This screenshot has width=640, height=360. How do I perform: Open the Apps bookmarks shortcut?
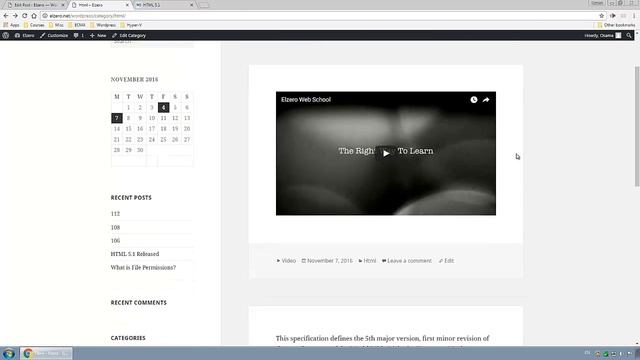pos(11,25)
